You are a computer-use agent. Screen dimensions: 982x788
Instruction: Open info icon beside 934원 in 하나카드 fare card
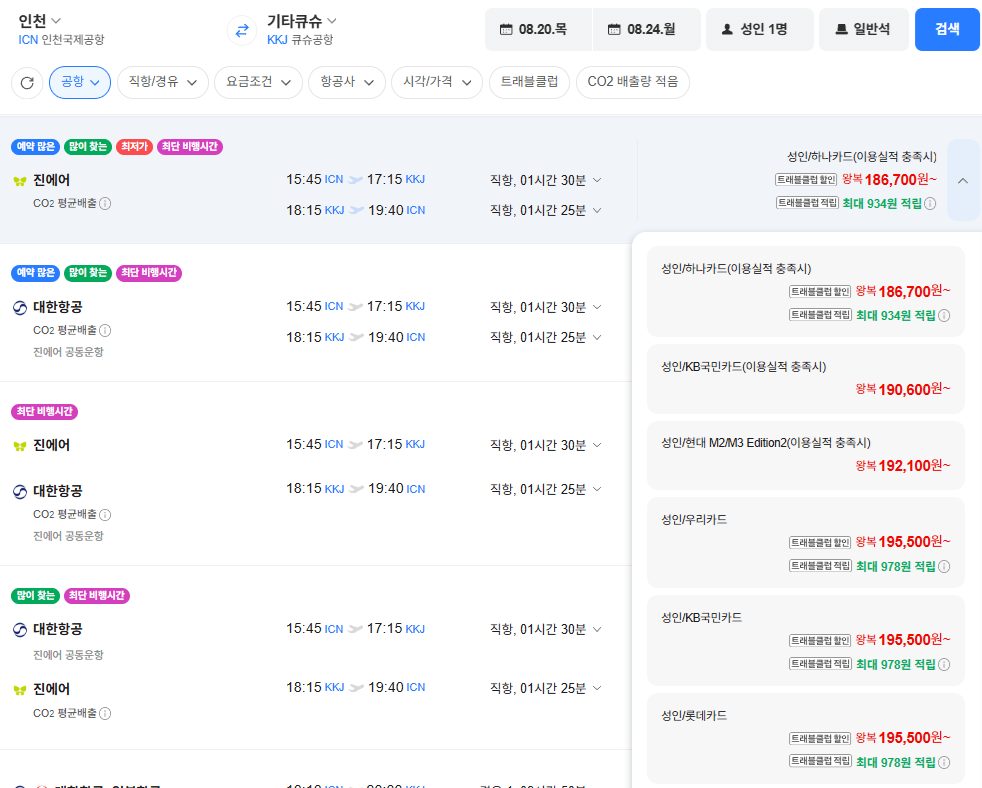(944, 316)
